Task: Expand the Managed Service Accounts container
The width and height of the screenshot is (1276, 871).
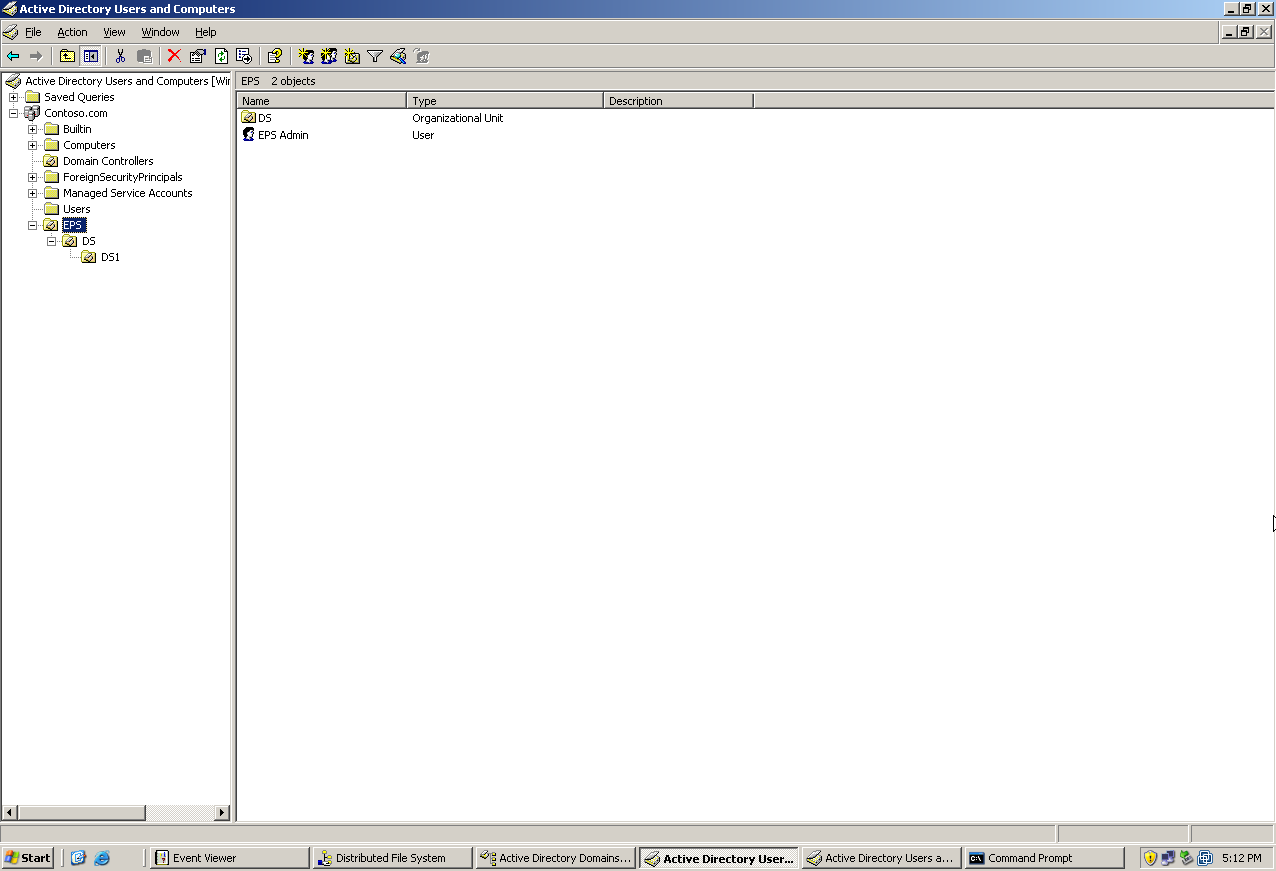Action: (x=32, y=193)
